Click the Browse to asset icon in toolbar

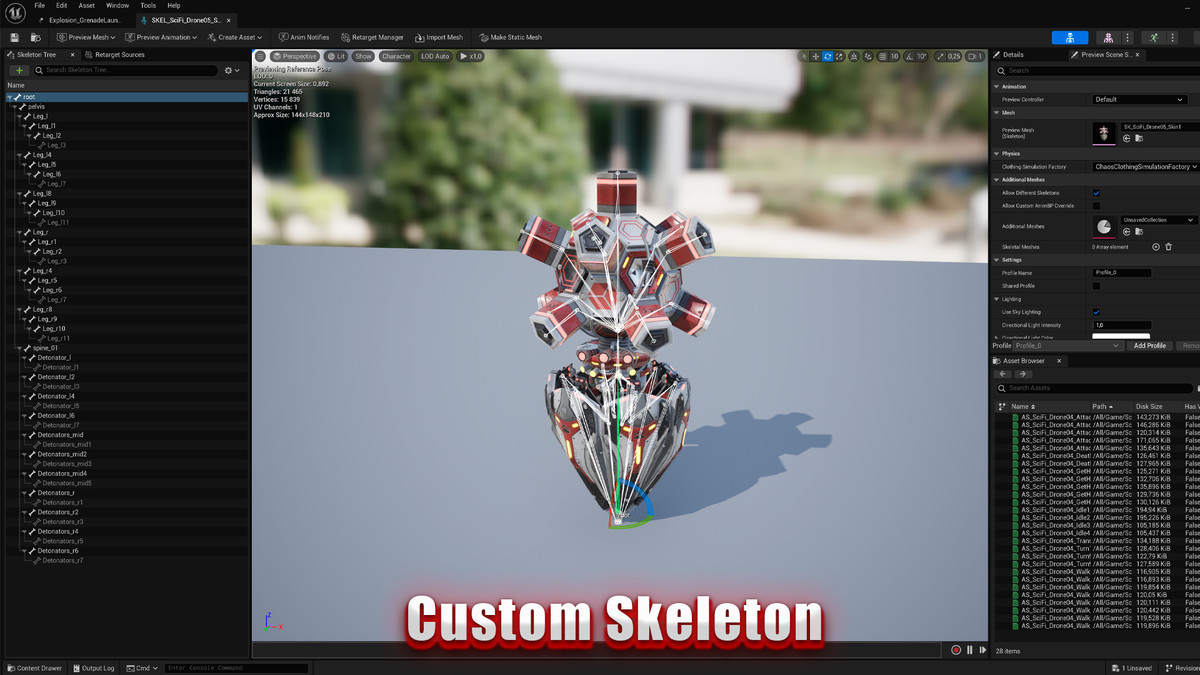click(35, 38)
